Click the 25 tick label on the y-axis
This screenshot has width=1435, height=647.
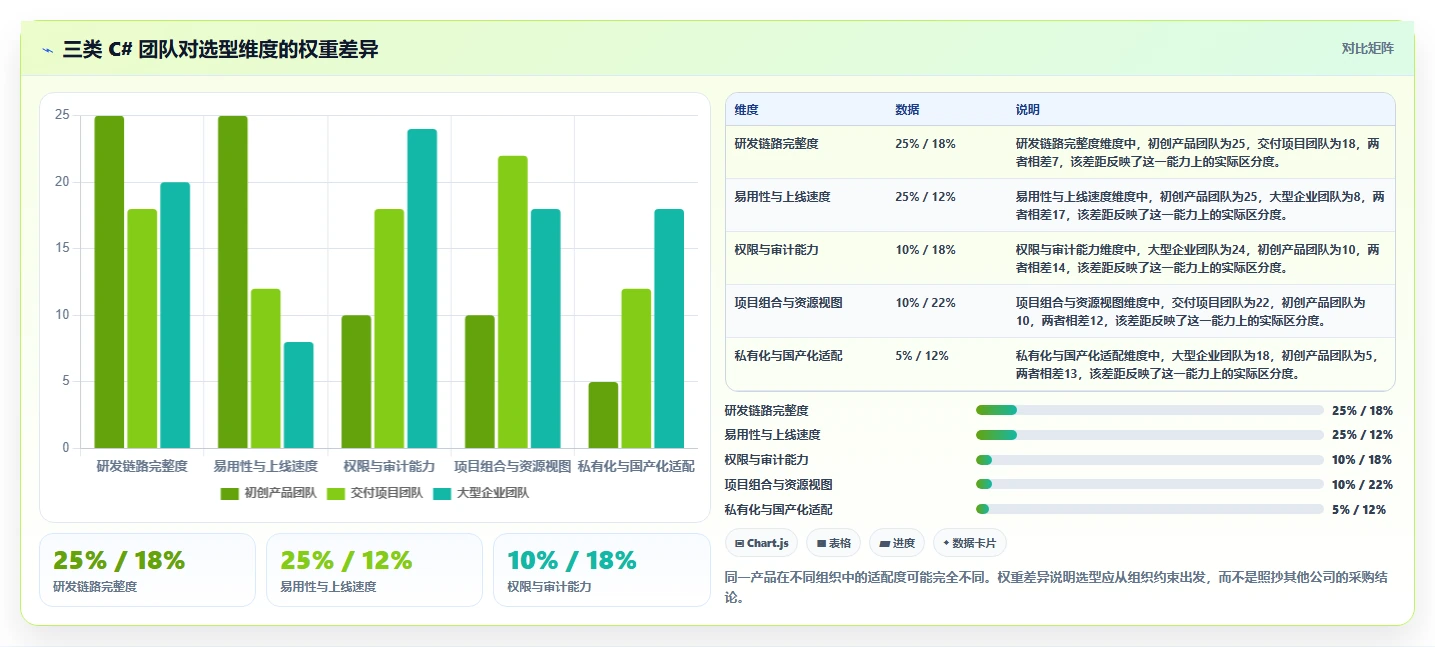click(x=62, y=115)
